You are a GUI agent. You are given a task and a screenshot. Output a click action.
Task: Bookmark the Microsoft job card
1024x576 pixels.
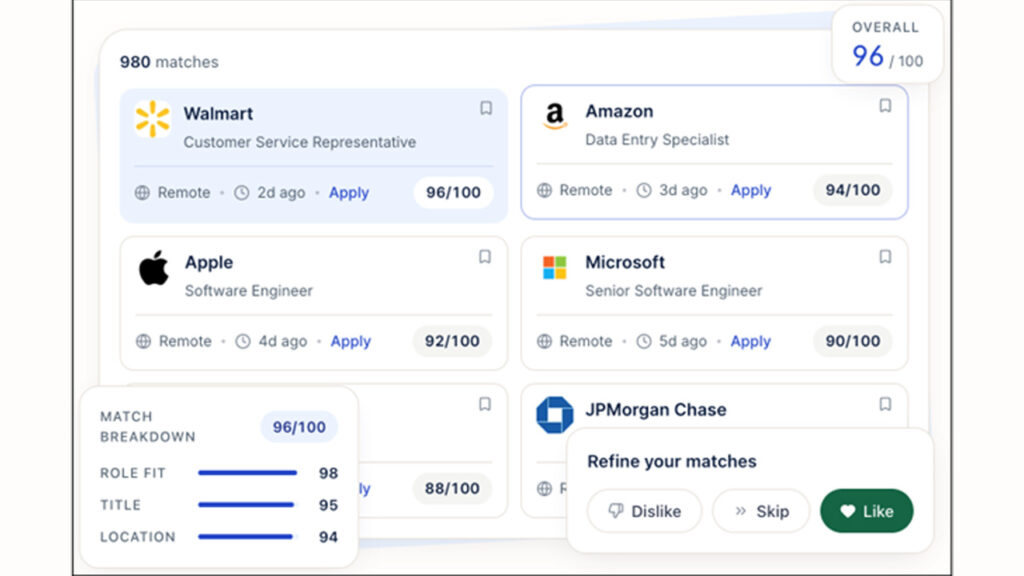(885, 257)
